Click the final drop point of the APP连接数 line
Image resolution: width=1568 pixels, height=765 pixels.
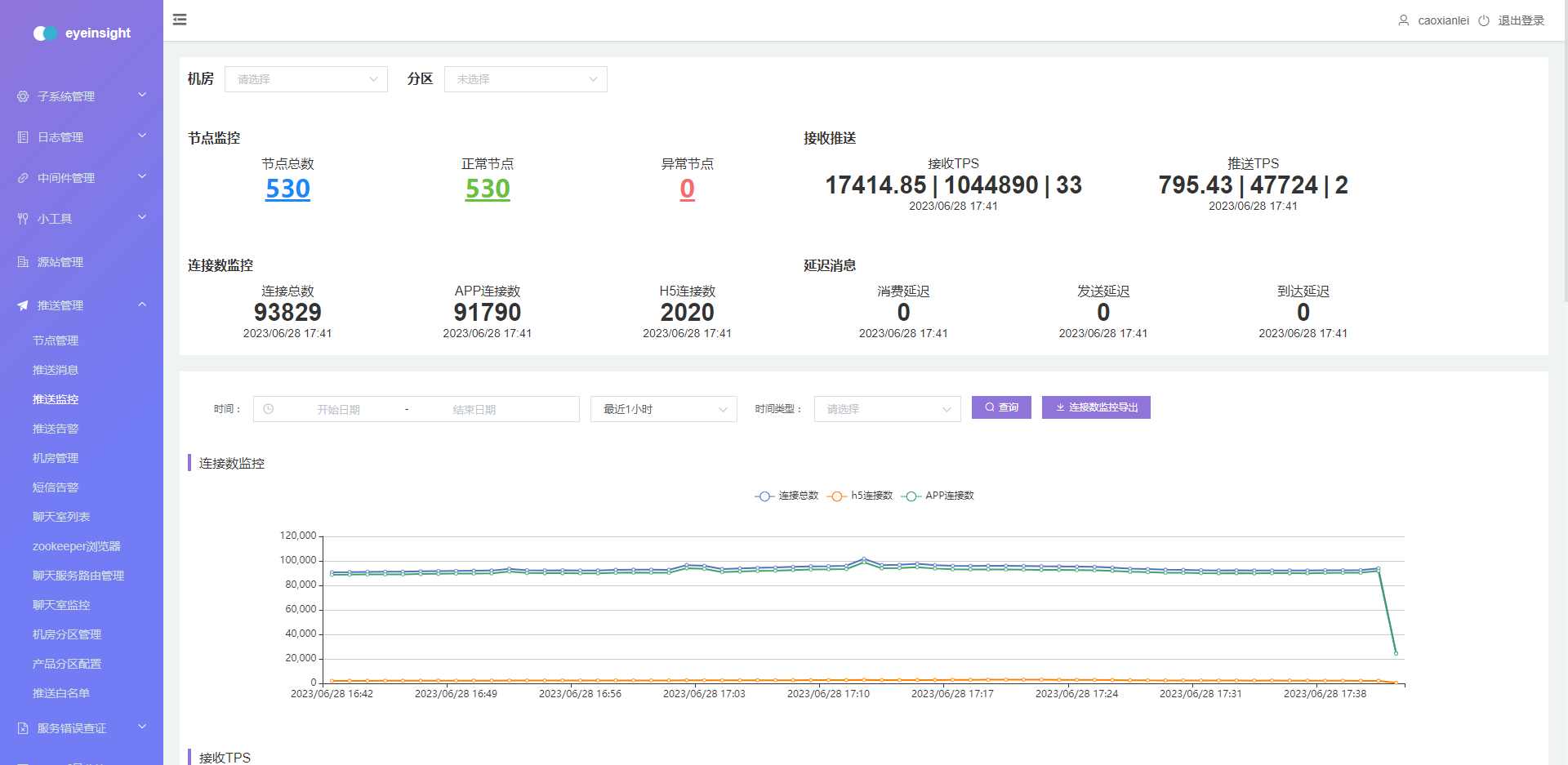(1396, 653)
